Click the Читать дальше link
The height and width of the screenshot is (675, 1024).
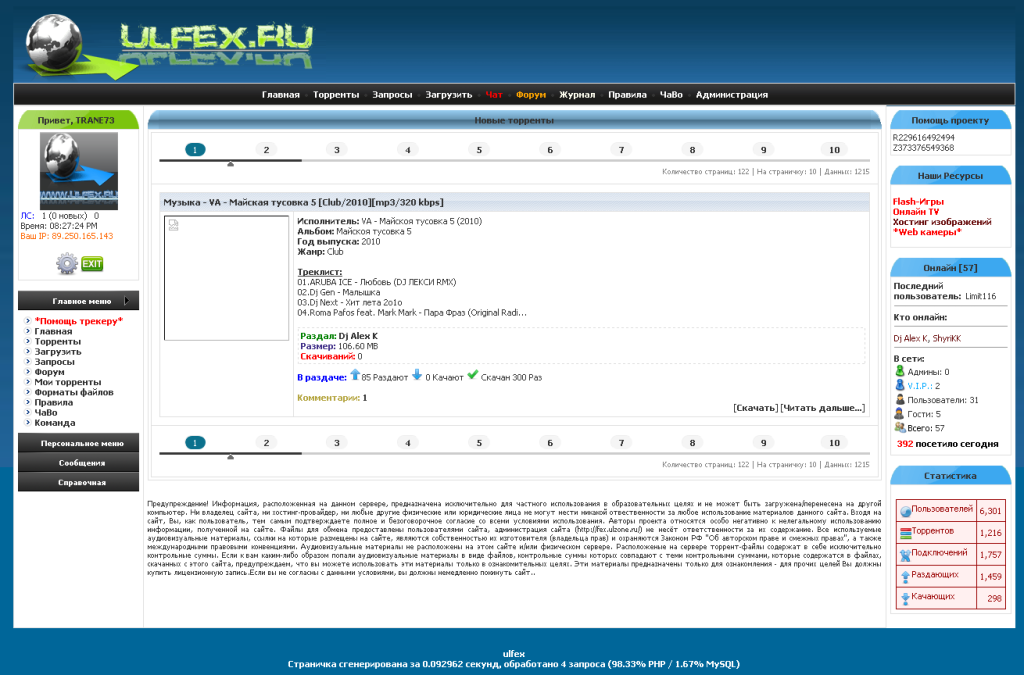click(x=822, y=408)
